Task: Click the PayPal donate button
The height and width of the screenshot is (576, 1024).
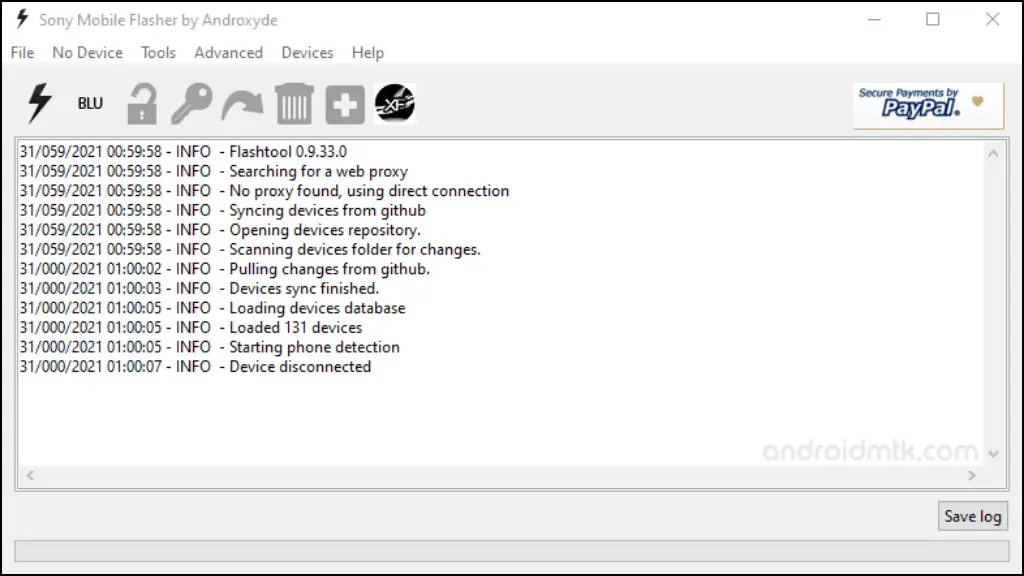Action: coord(928,105)
